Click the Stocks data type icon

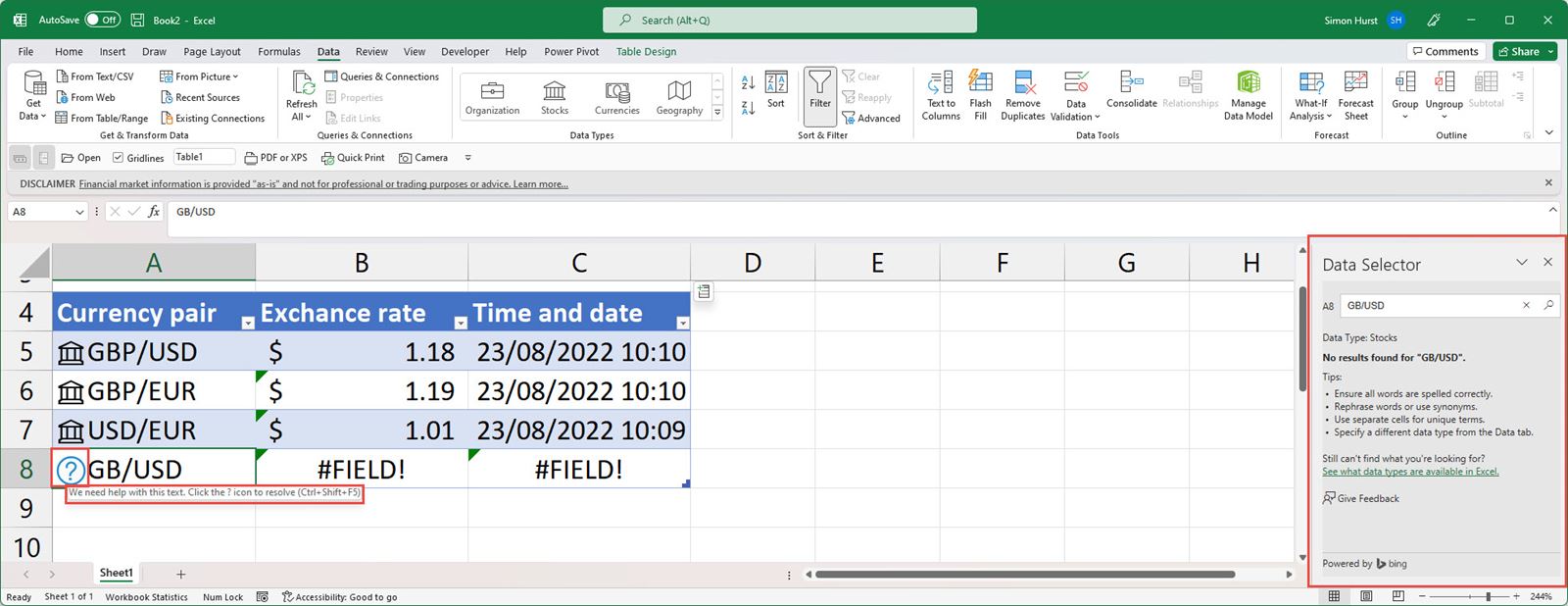pyautogui.click(x=555, y=92)
